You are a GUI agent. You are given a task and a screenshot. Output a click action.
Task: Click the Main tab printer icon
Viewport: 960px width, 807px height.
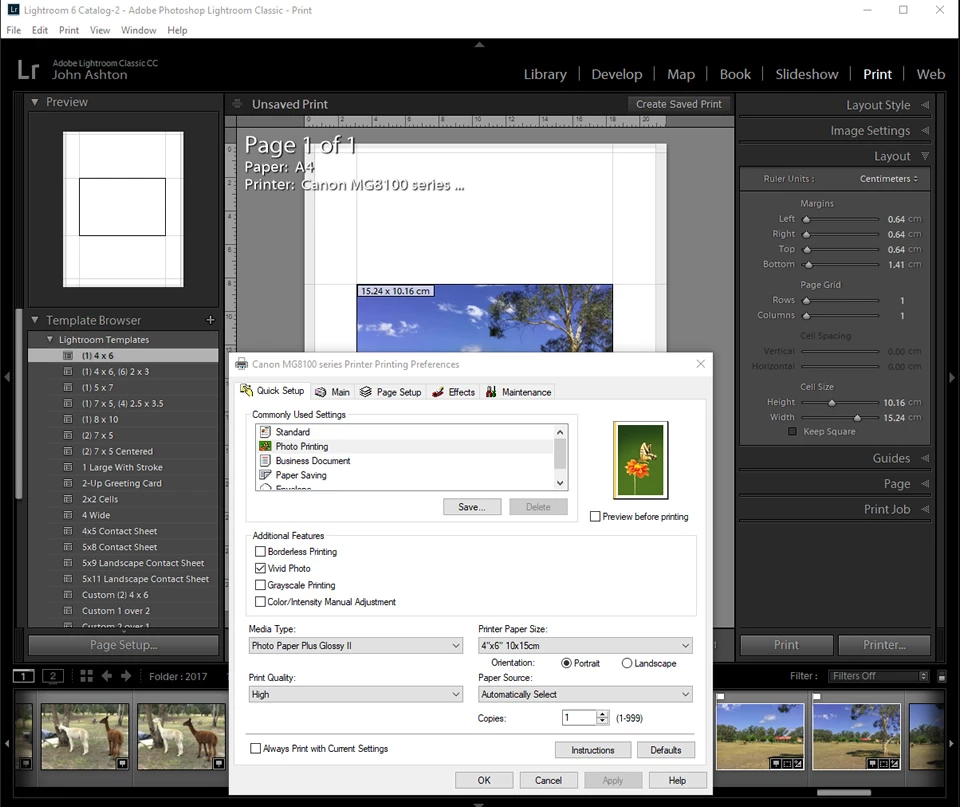point(320,392)
